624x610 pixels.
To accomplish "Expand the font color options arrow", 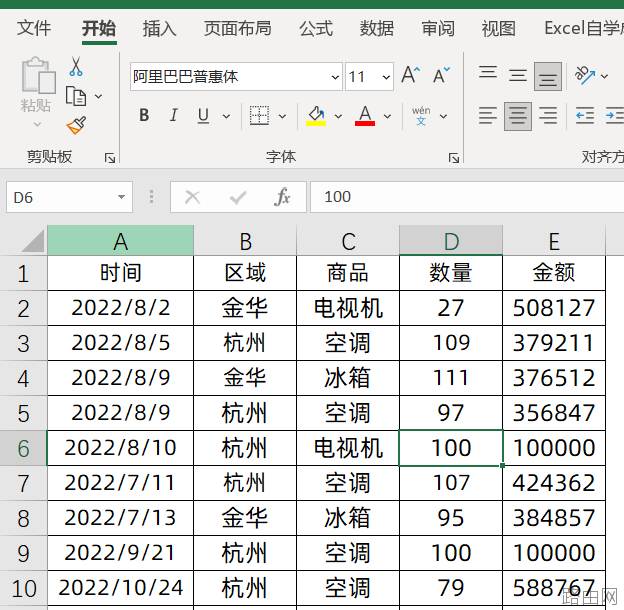I will (x=387, y=116).
